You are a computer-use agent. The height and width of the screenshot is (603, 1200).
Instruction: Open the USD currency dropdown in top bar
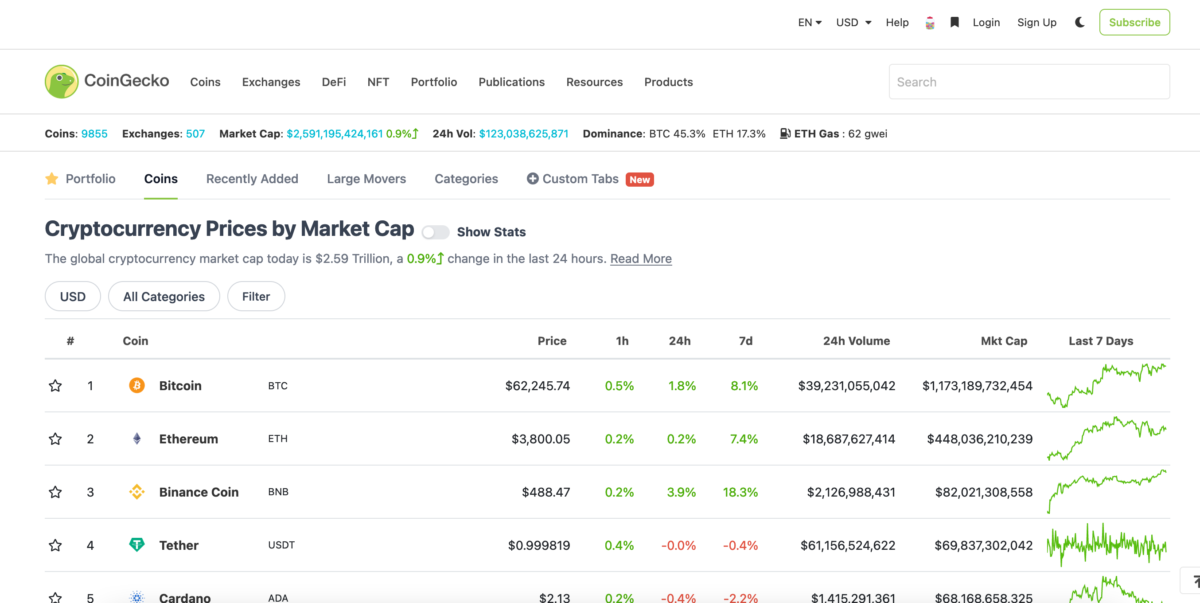854,22
